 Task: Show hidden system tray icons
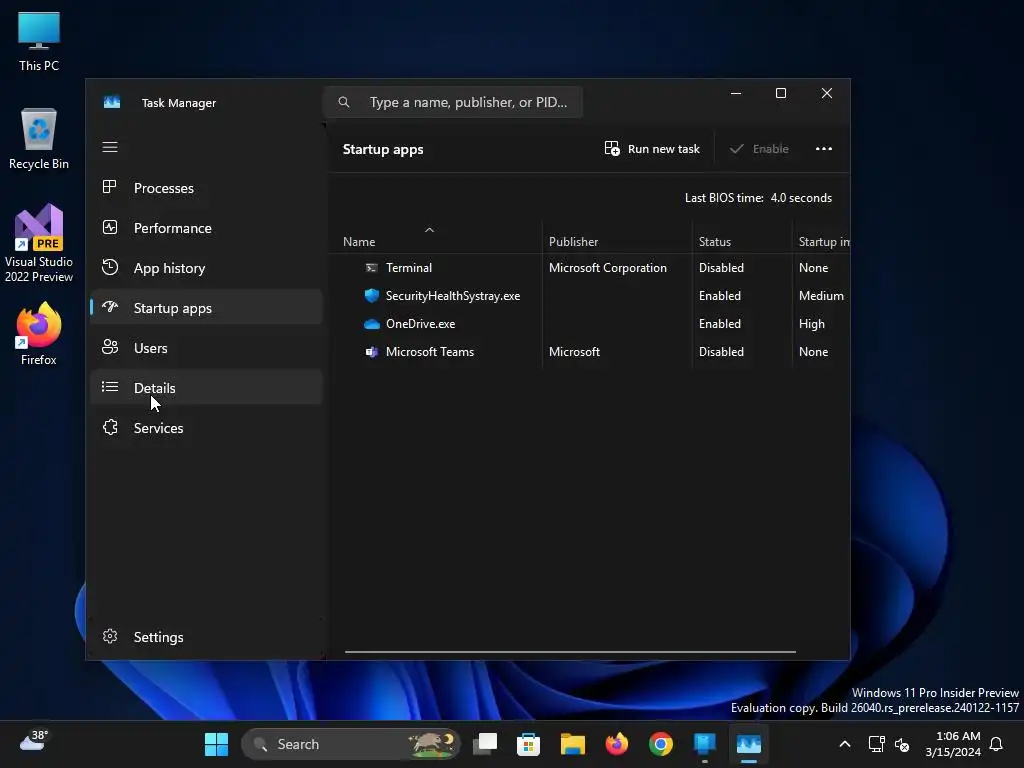point(844,744)
